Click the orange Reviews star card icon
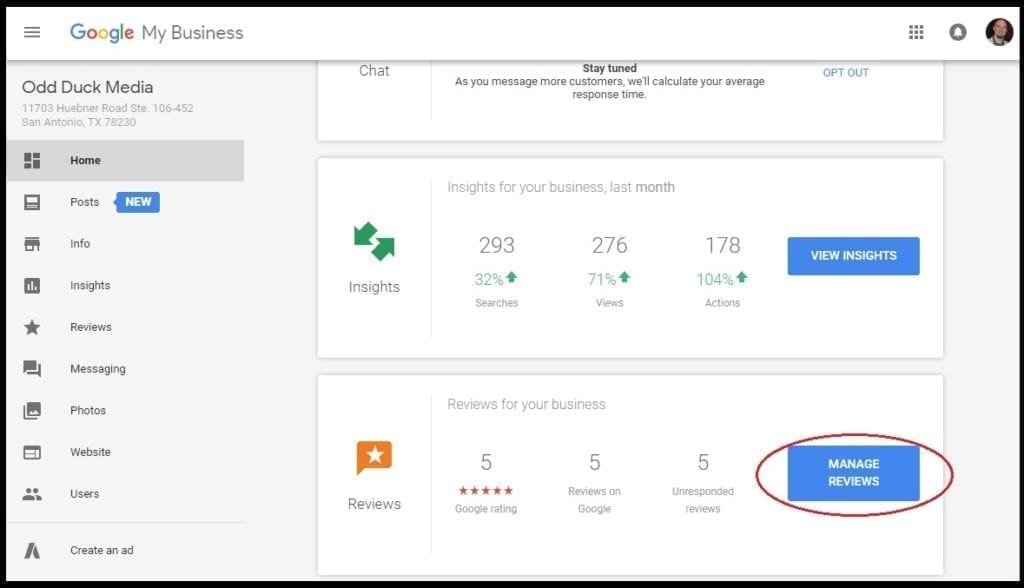This screenshot has width=1024, height=588. point(374,457)
